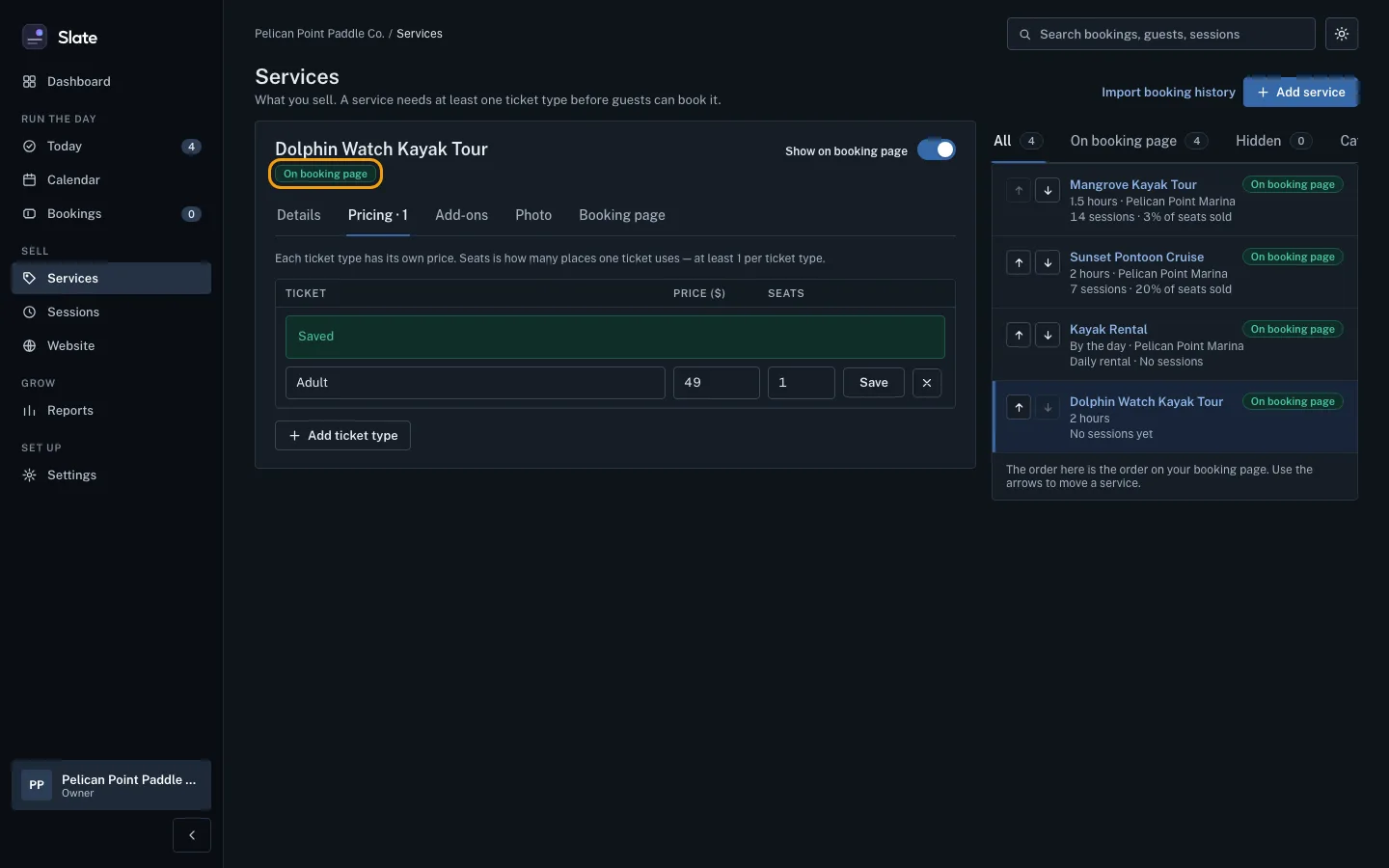Click the price field showing 49
This screenshot has width=1389, height=868.
(717, 383)
